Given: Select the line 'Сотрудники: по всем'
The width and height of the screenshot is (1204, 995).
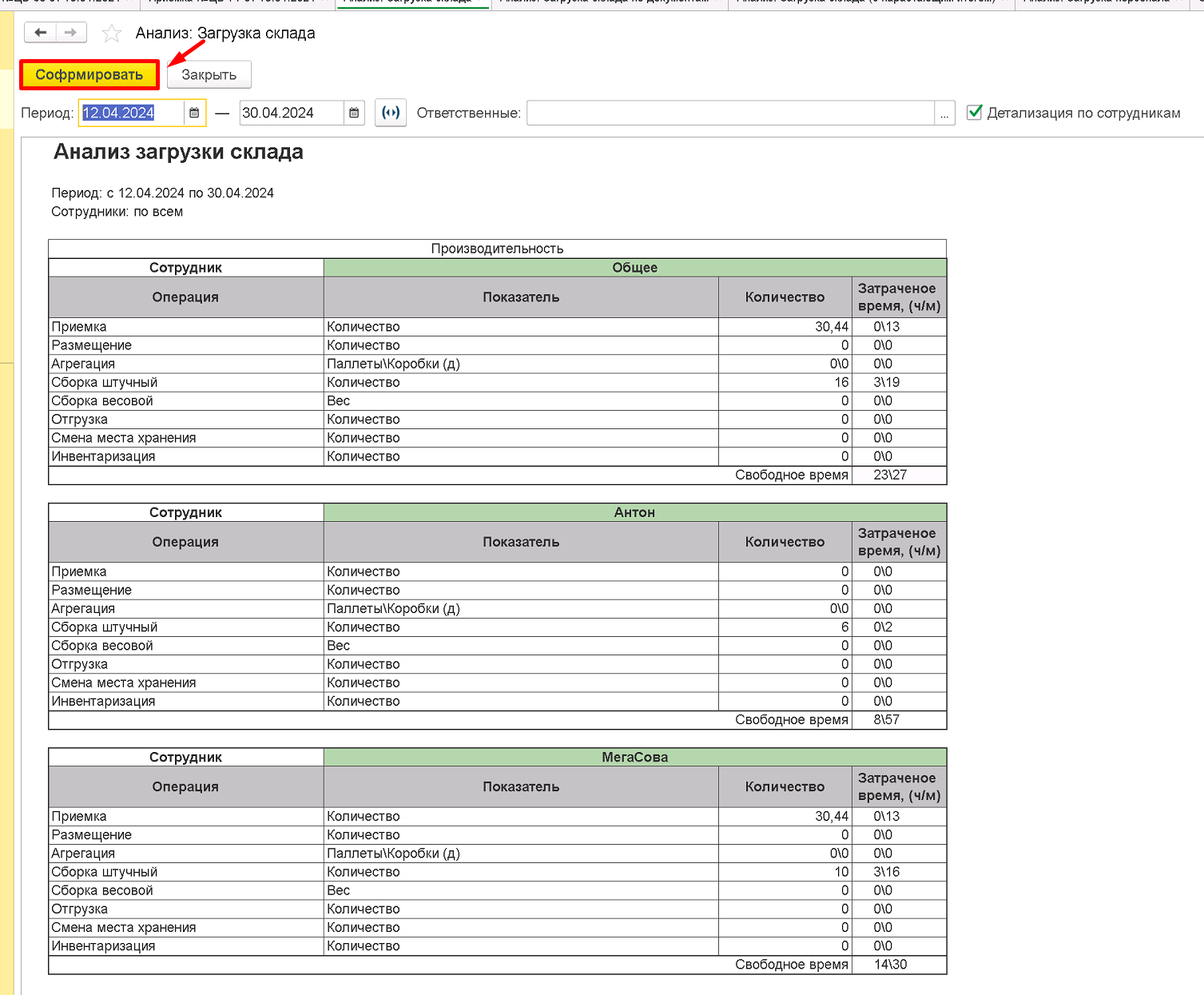Looking at the screenshot, I should coord(117,212).
